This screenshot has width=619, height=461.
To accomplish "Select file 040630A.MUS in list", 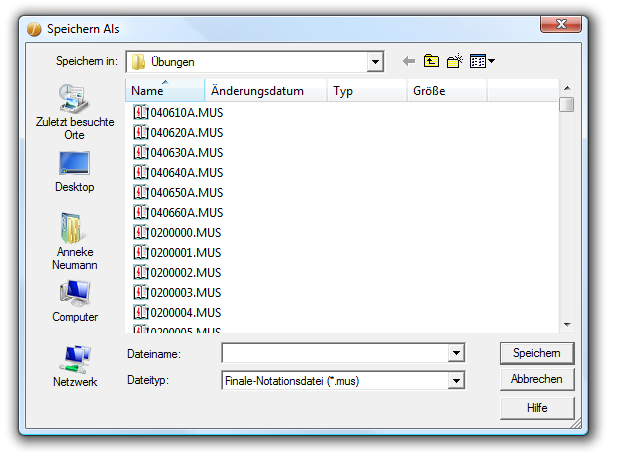I will click(185, 153).
